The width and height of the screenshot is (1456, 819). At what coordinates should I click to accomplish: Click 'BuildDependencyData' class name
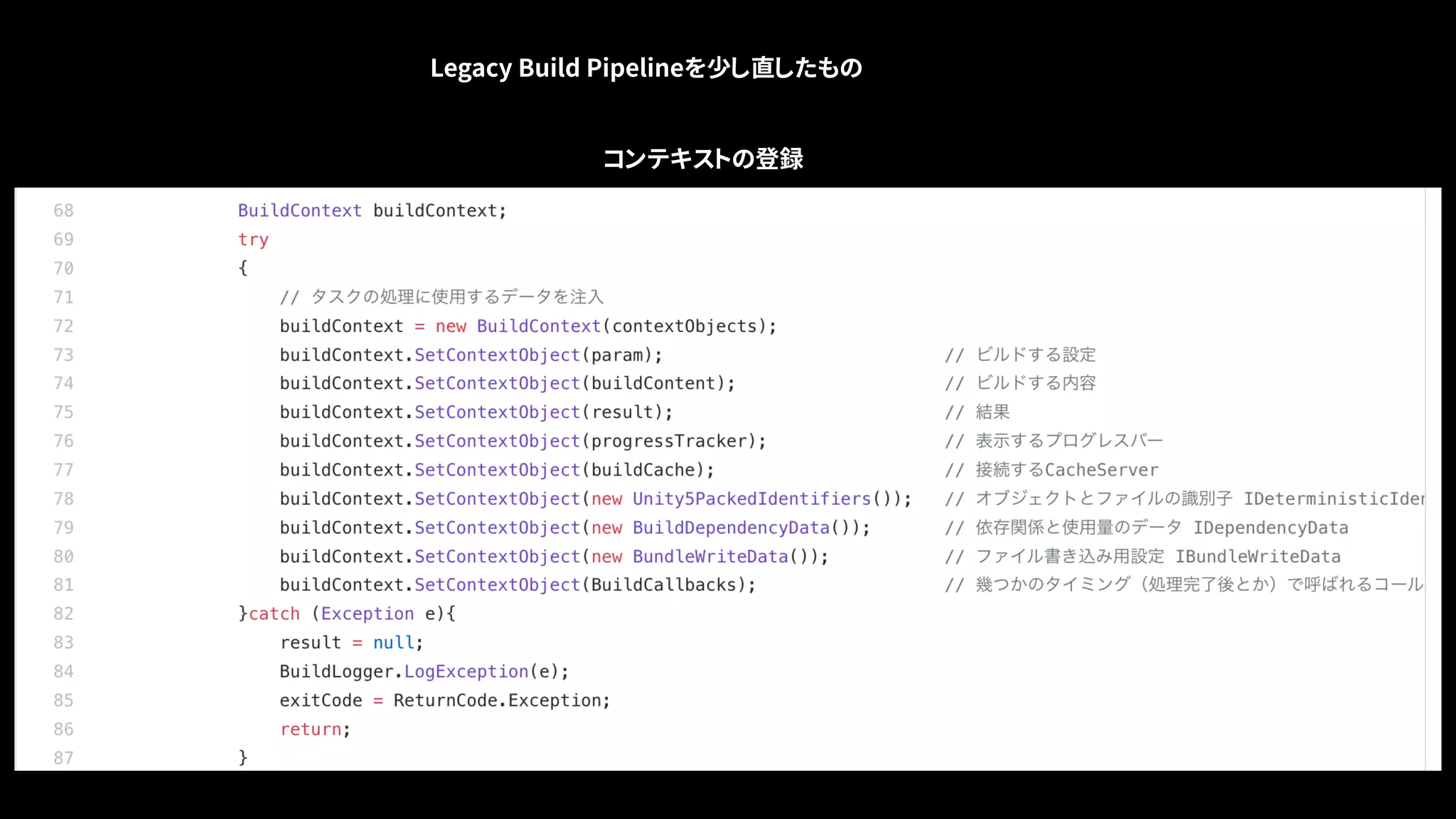coord(732,528)
